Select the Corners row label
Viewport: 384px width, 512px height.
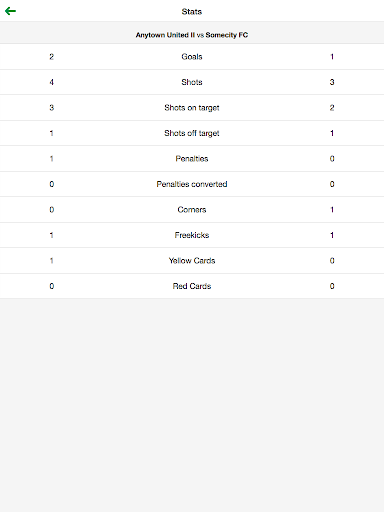tap(192, 210)
